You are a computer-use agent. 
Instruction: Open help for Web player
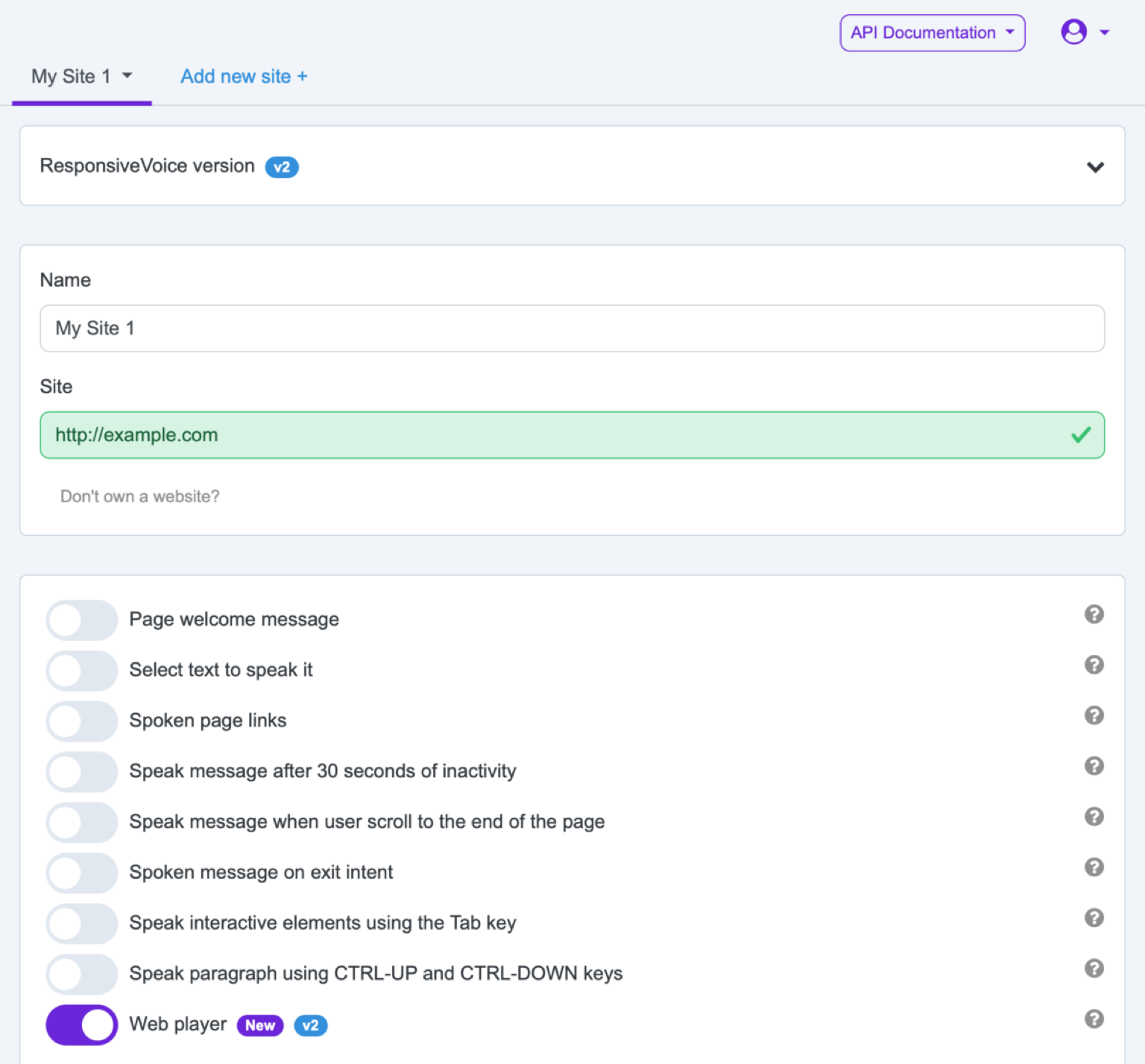pos(1094,1019)
